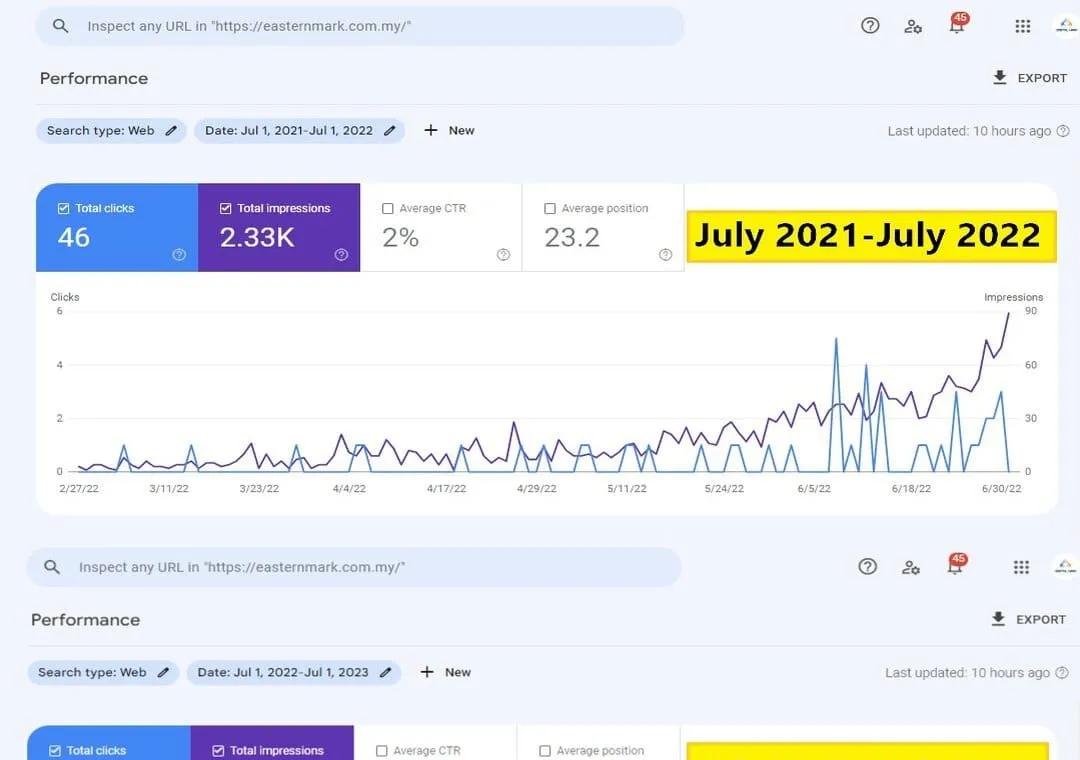
Task: Uncheck the top Total clicks checkbox
Action: (x=63, y=208)
